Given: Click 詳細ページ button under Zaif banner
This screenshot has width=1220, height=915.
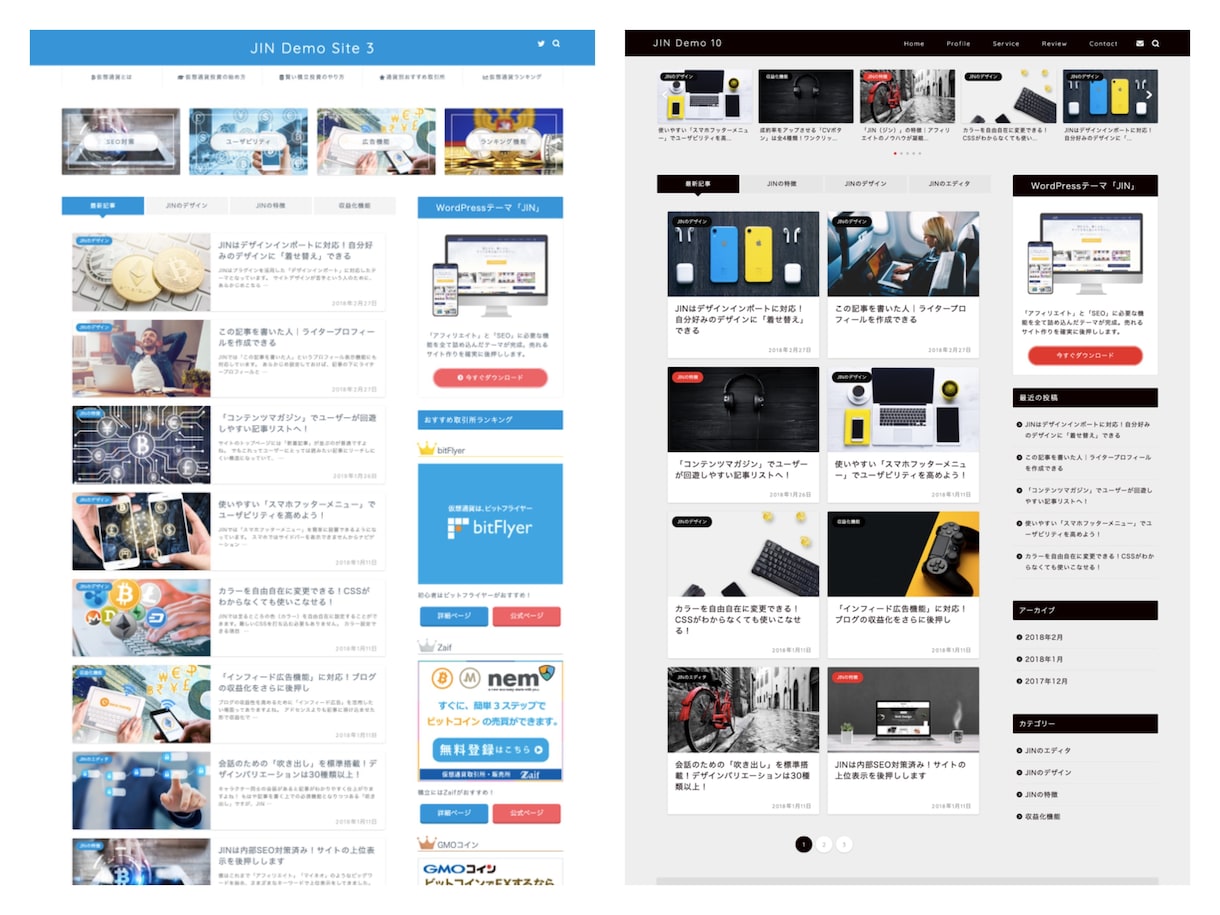Looking at the screenshot, I should click(454, 813).
